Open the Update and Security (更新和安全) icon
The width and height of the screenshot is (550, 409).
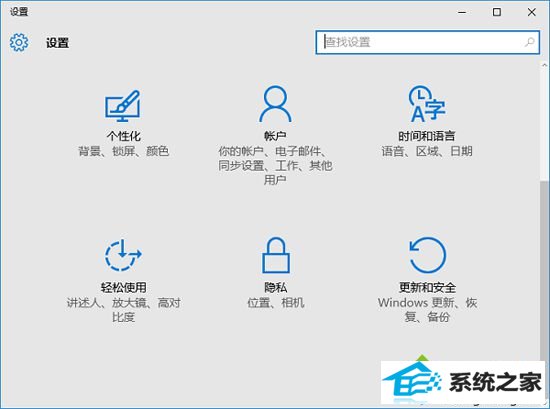click(428, 255)
